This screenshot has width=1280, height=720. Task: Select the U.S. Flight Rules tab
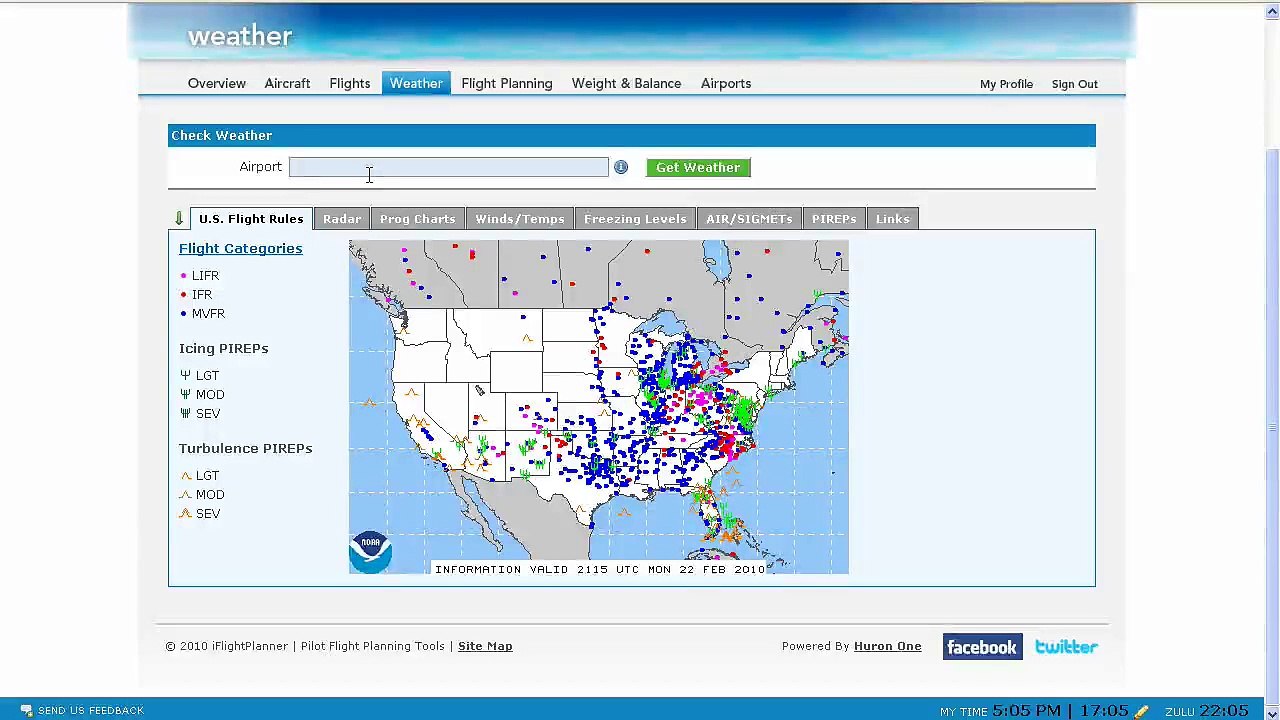(251, 219)
